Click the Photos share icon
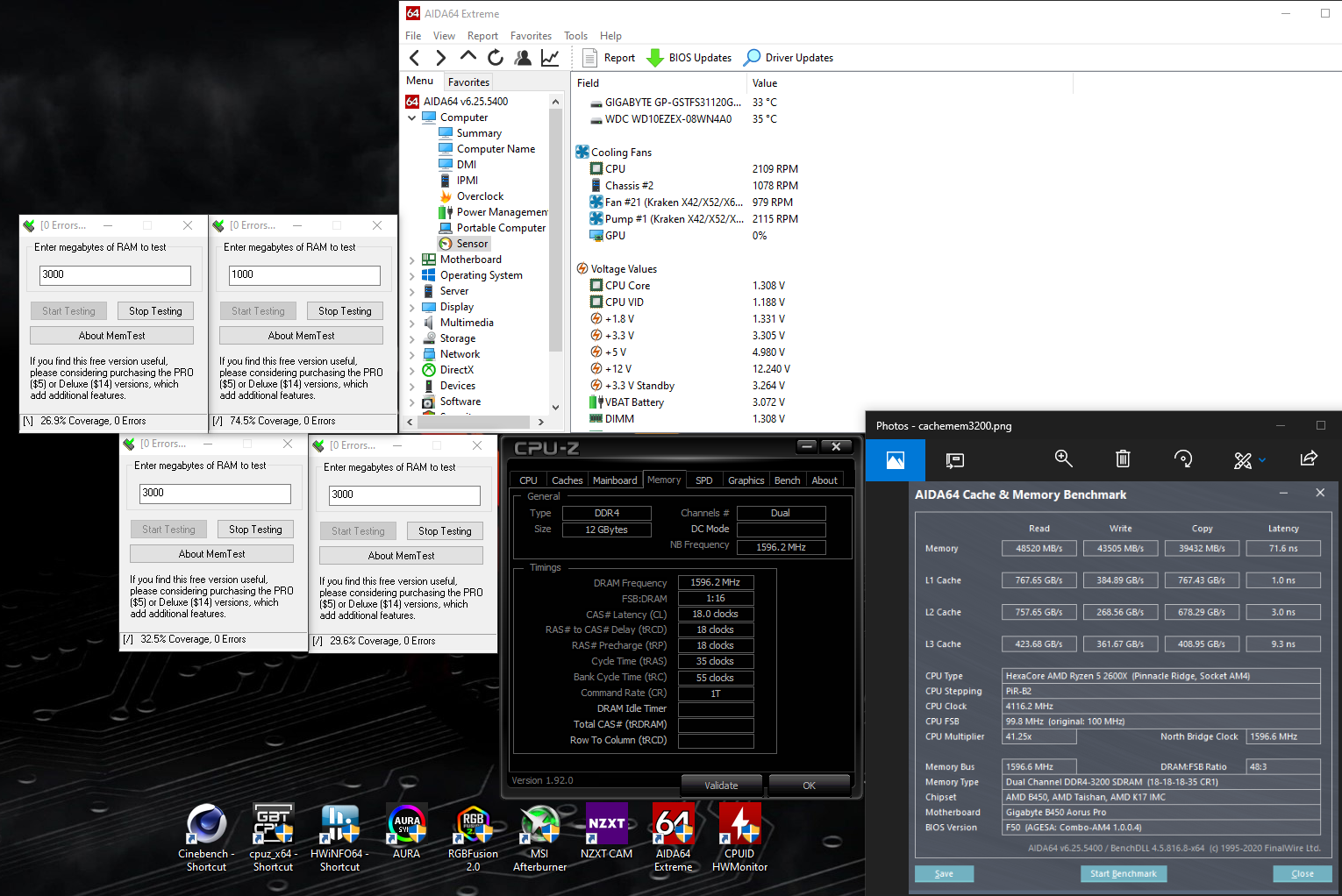The image size is (1342, 896). coord(1309,459)
